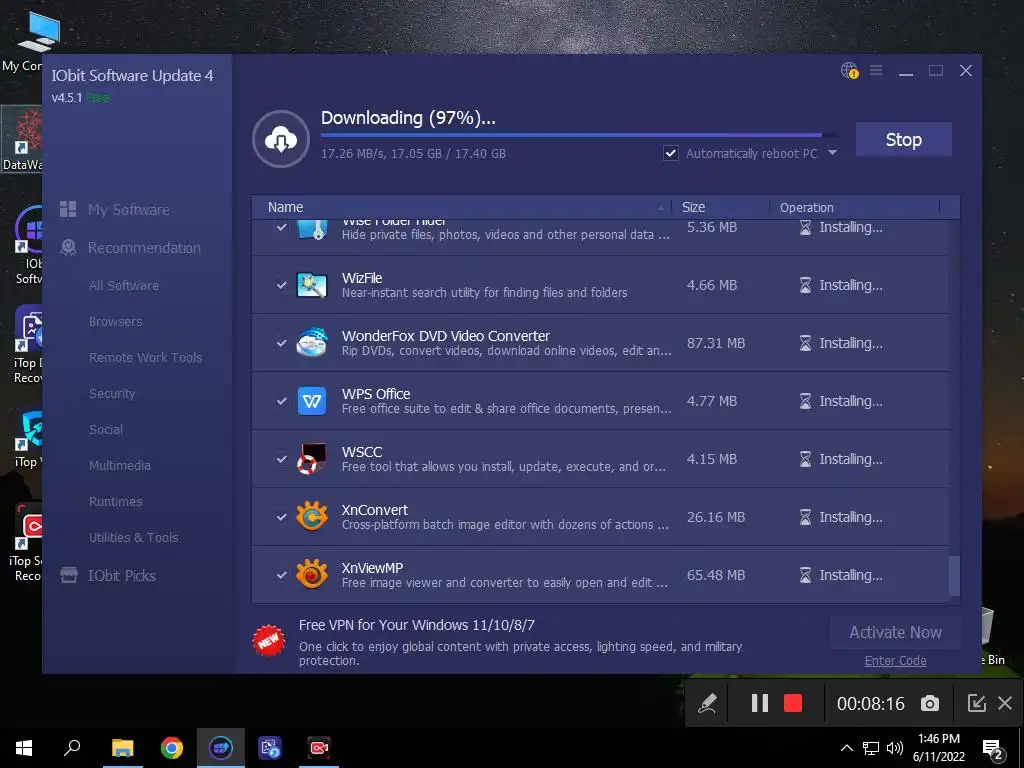This screenshot has height=768, width=1024.
Task: Click the screen recorder taskbar icon
Action: pyautogui.click(x=319, y=748)
